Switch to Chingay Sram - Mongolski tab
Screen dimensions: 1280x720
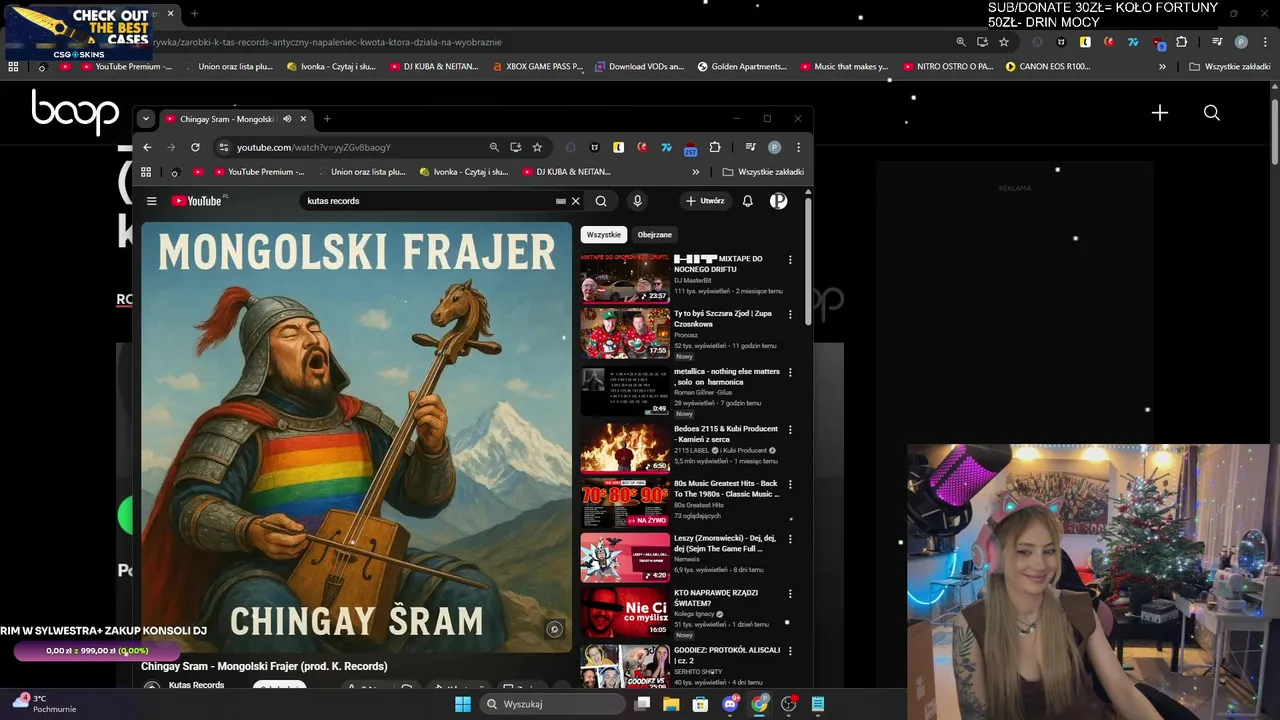pos(235,119)
